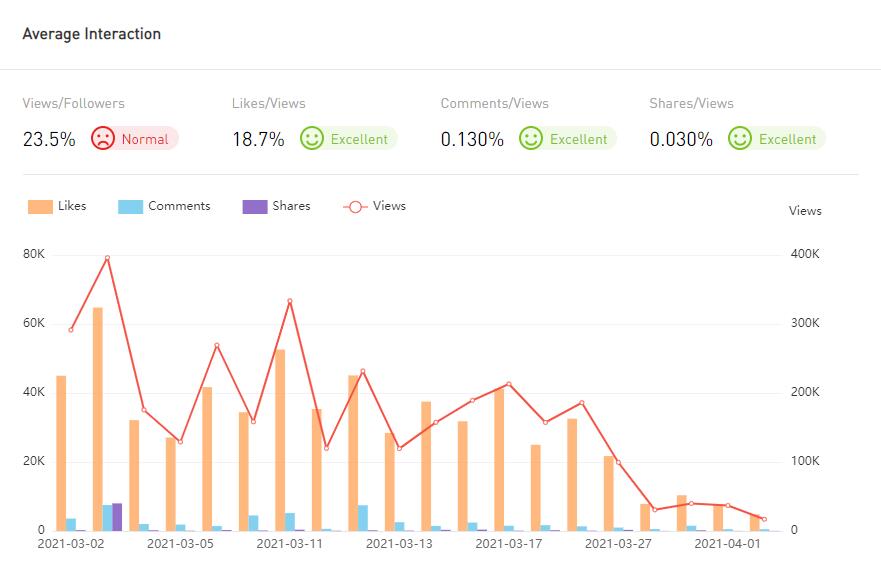Click the purple Shares bar in the chart
Image resolution: width=881 pixels, height=568 pixels.
pyautogui.click(x=117, y=517)
